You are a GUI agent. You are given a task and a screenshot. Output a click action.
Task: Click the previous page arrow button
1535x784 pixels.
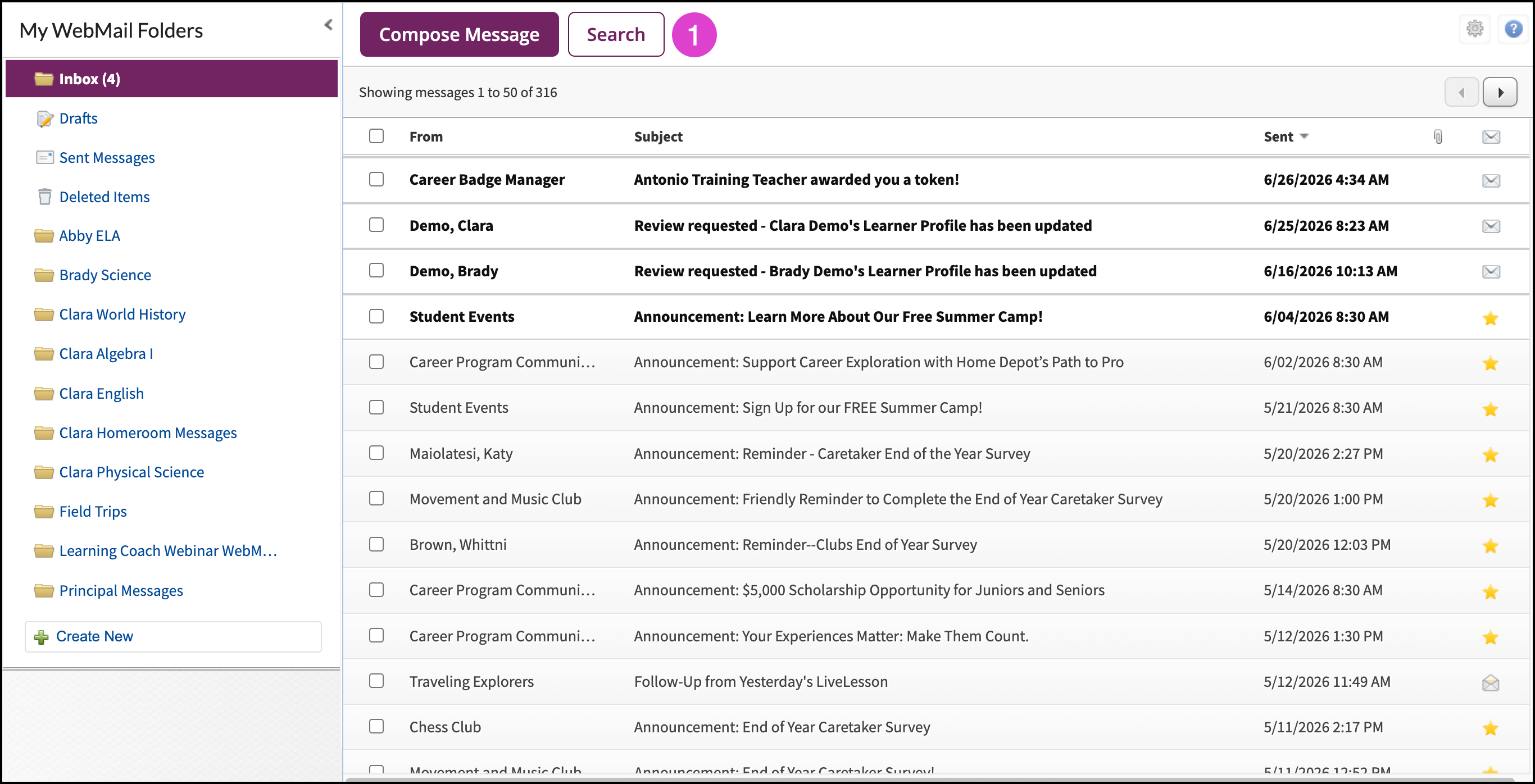pyautogui.click(x=1461, y=92)
